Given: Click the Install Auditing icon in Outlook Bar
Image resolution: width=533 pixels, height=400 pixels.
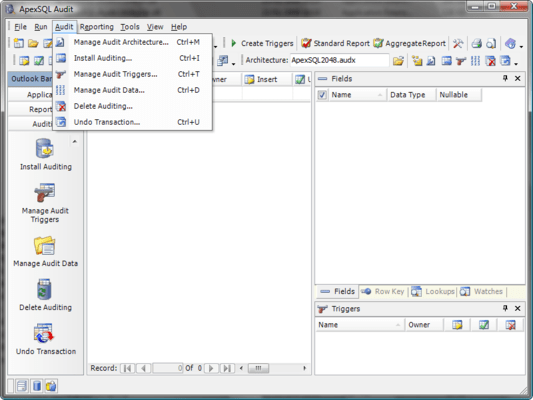Looking at the screenshot, I should point(45,149).
